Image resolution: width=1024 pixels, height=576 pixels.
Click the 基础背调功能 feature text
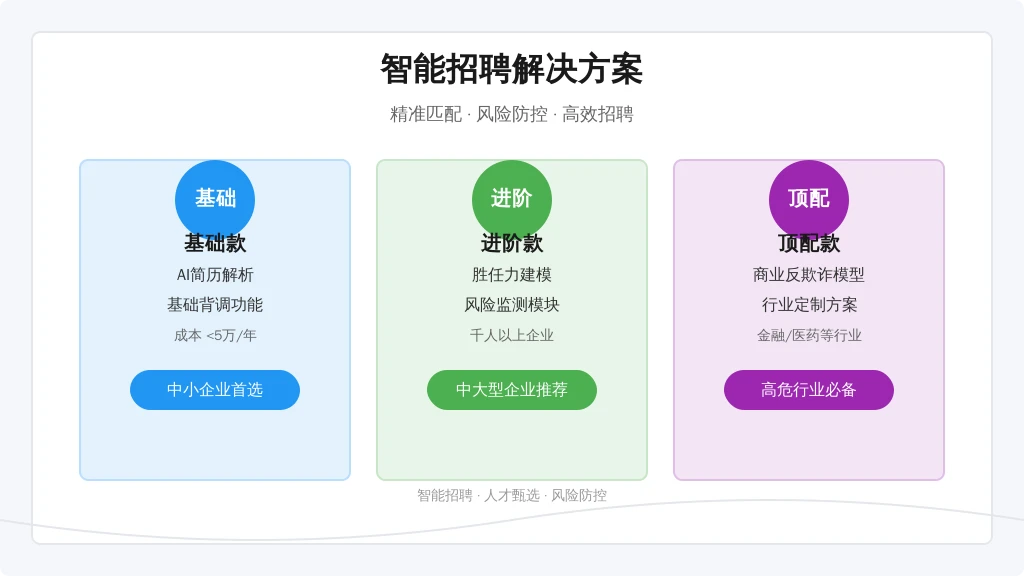click(215, 305)
